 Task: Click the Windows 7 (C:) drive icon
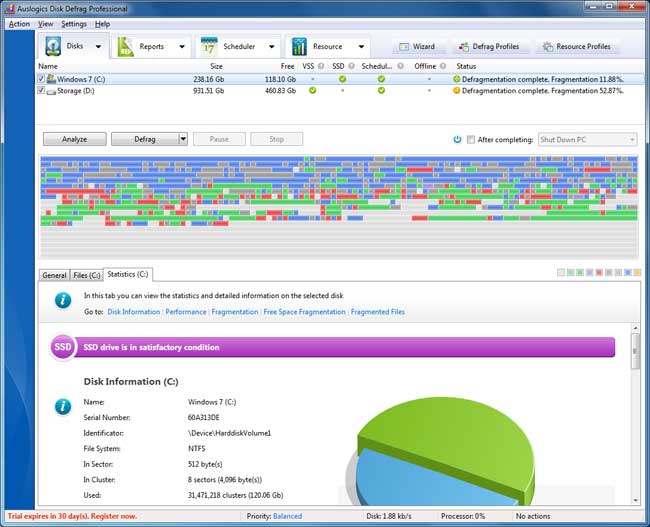click(51, 79)
